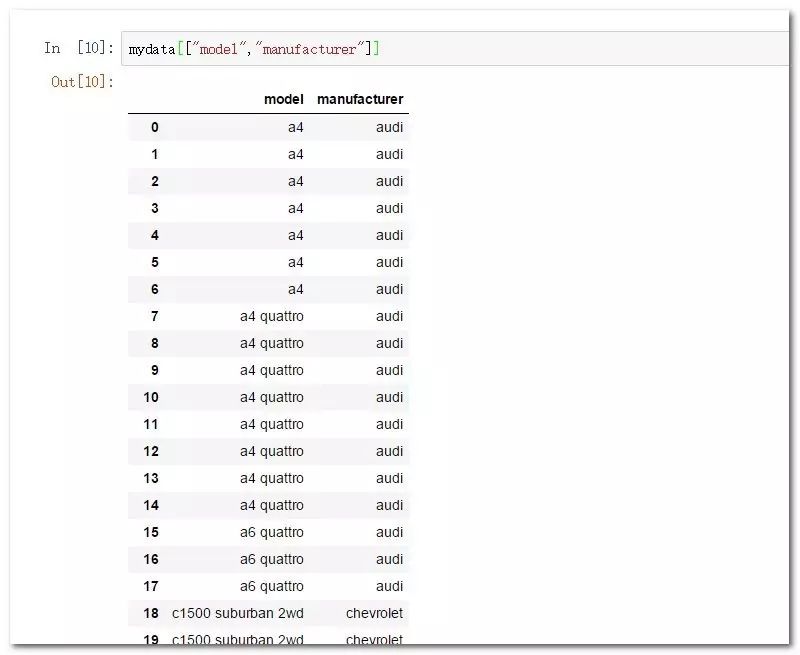The image size is (800, 655).
Task: Click 'a6 quattro' in row 15
Action: click(x=272, y=533)
